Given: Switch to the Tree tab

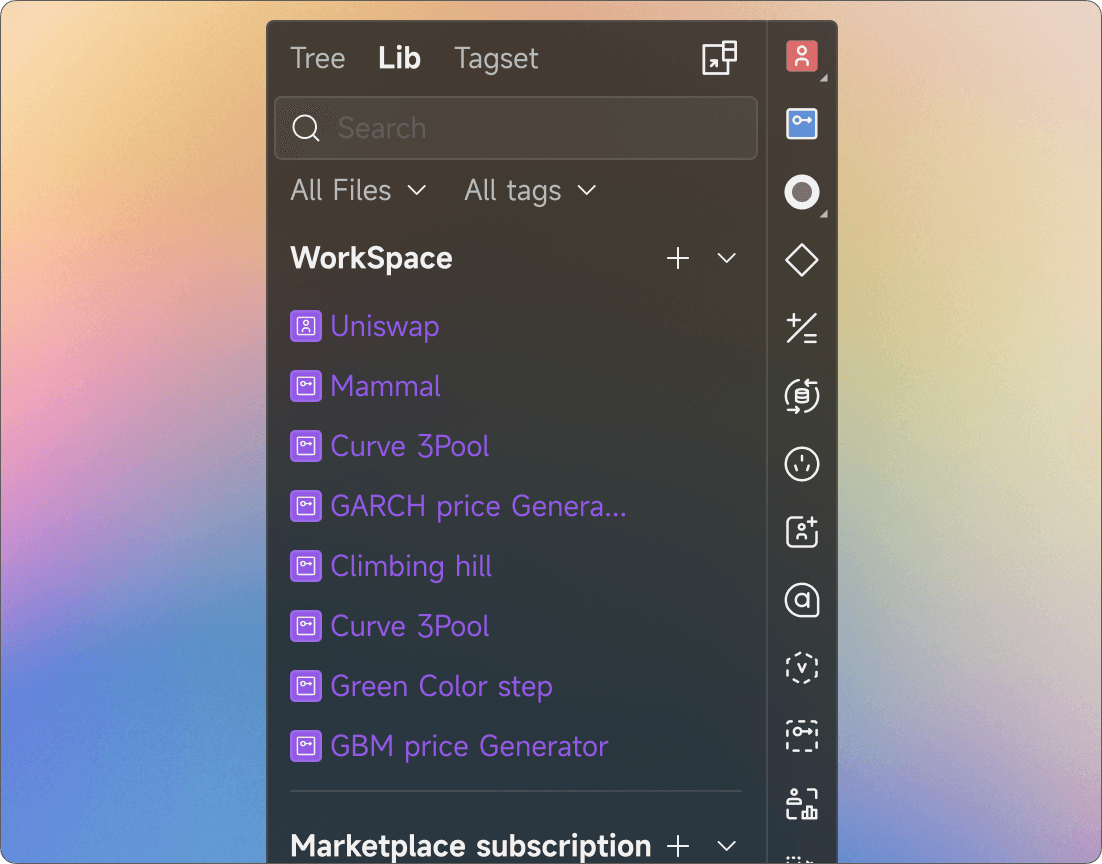Looking at the screenshot, I should point(317,58).
